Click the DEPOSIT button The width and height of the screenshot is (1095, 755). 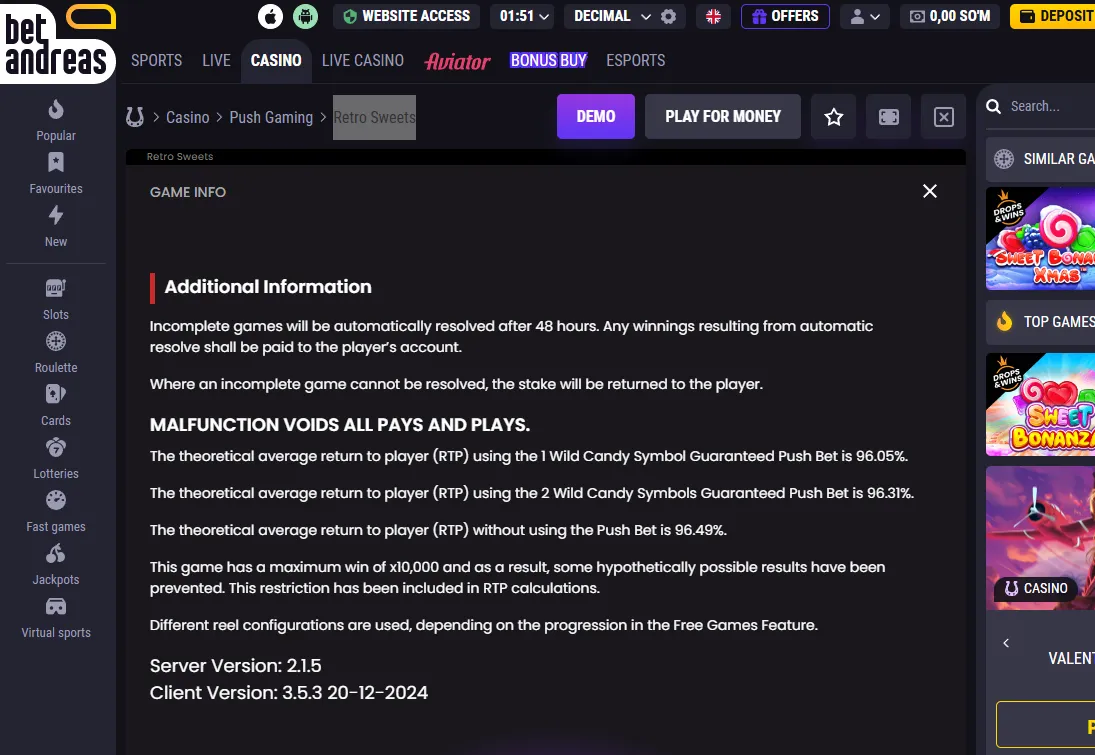(x=1052, y=16)
